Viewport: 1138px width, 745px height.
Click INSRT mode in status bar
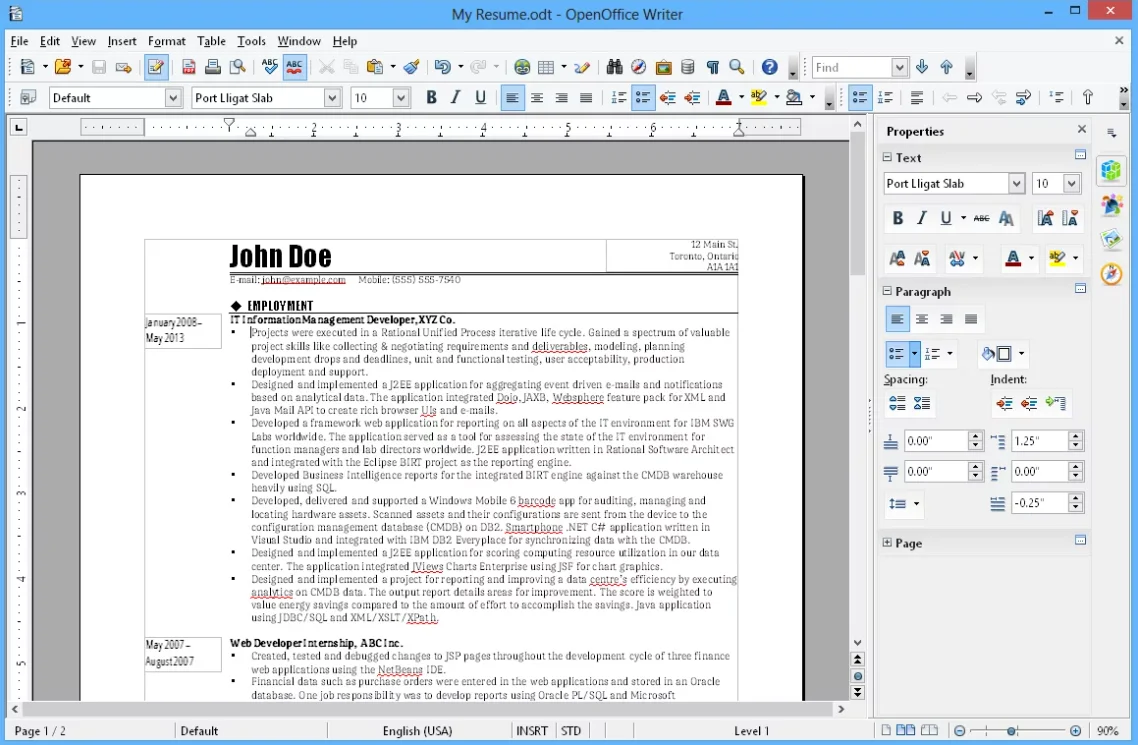(x=531, y=731)
